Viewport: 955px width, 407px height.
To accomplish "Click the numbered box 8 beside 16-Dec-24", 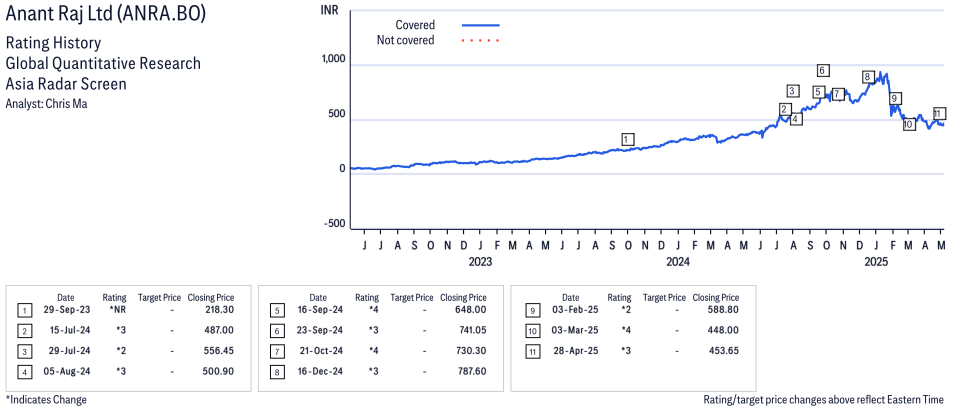I will point(277,372).
